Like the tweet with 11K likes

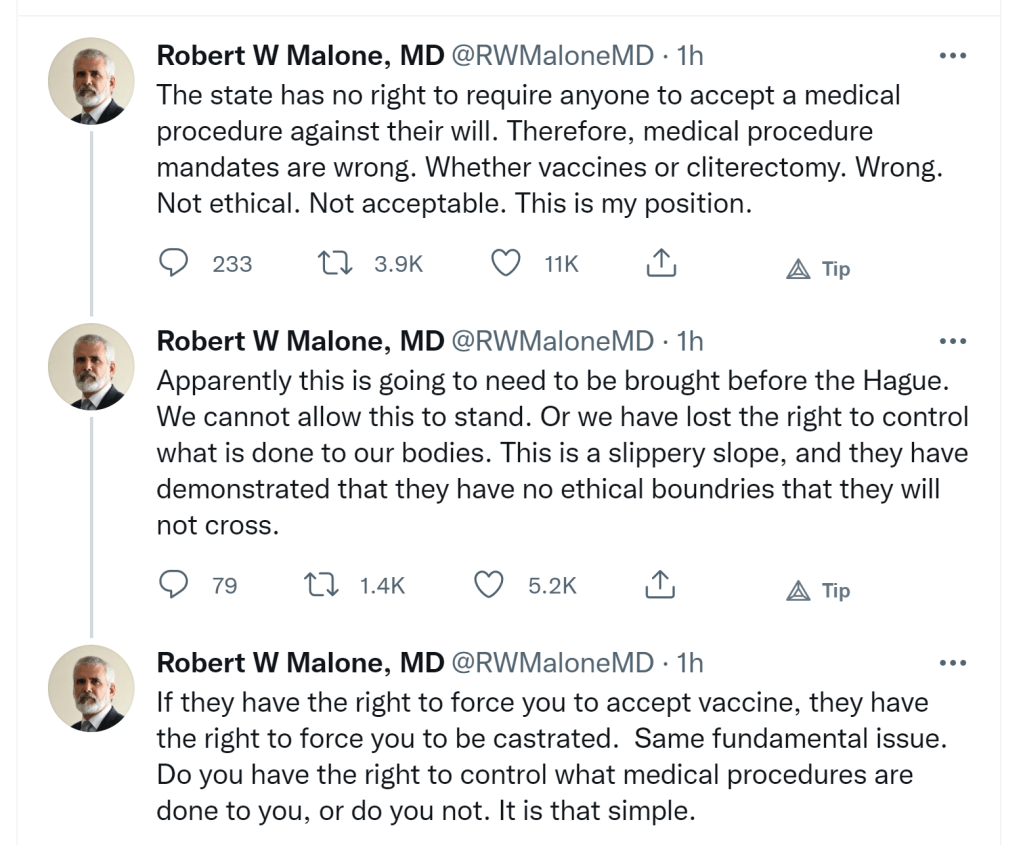pos(507,263)
